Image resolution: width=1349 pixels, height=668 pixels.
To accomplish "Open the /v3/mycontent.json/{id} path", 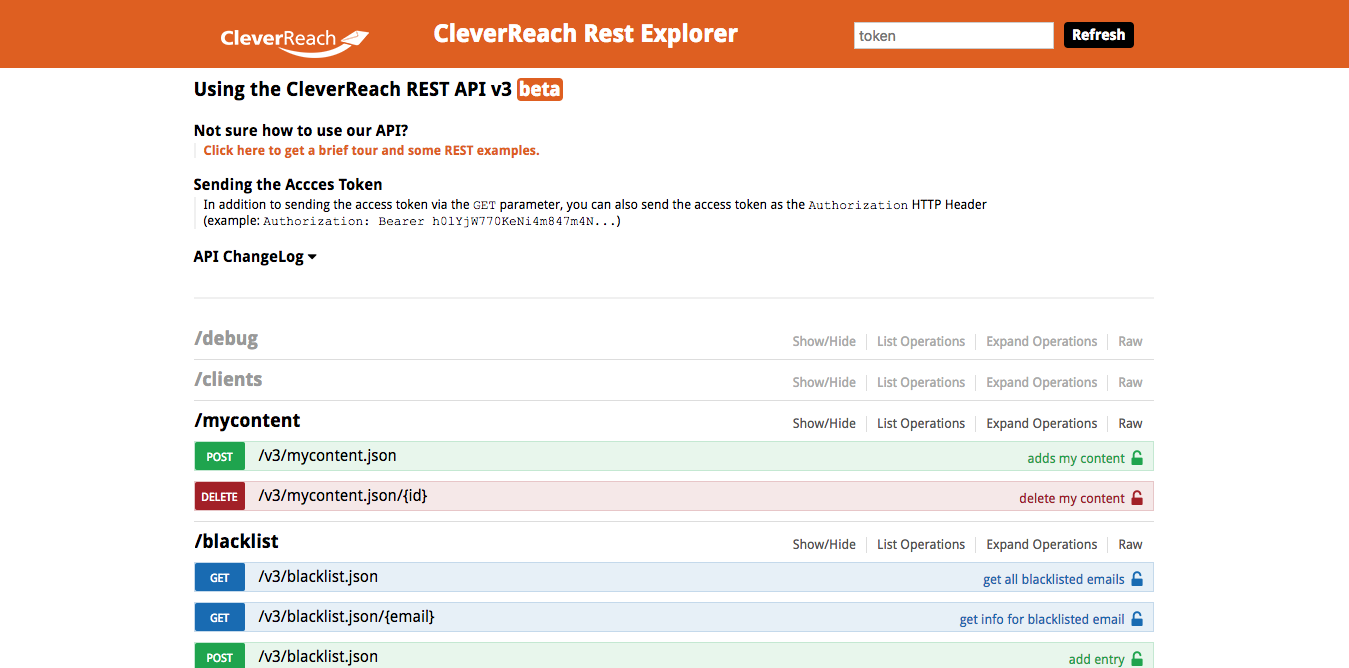I will pyautogui.click(x=343, y=496).
